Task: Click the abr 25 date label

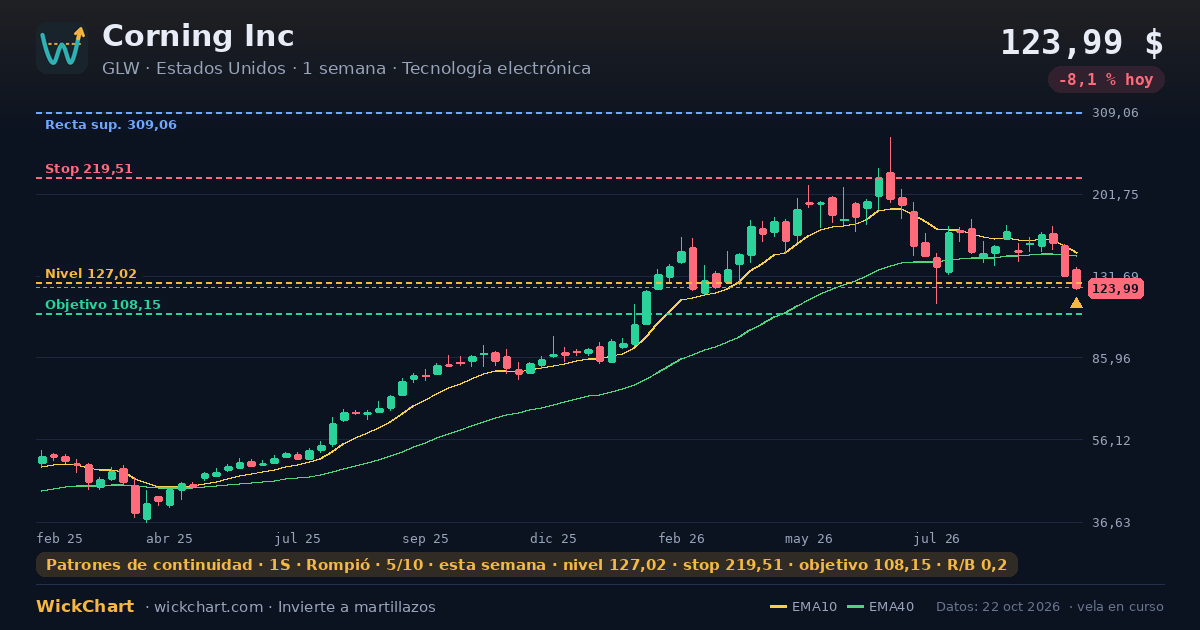Action: point(170,538)
